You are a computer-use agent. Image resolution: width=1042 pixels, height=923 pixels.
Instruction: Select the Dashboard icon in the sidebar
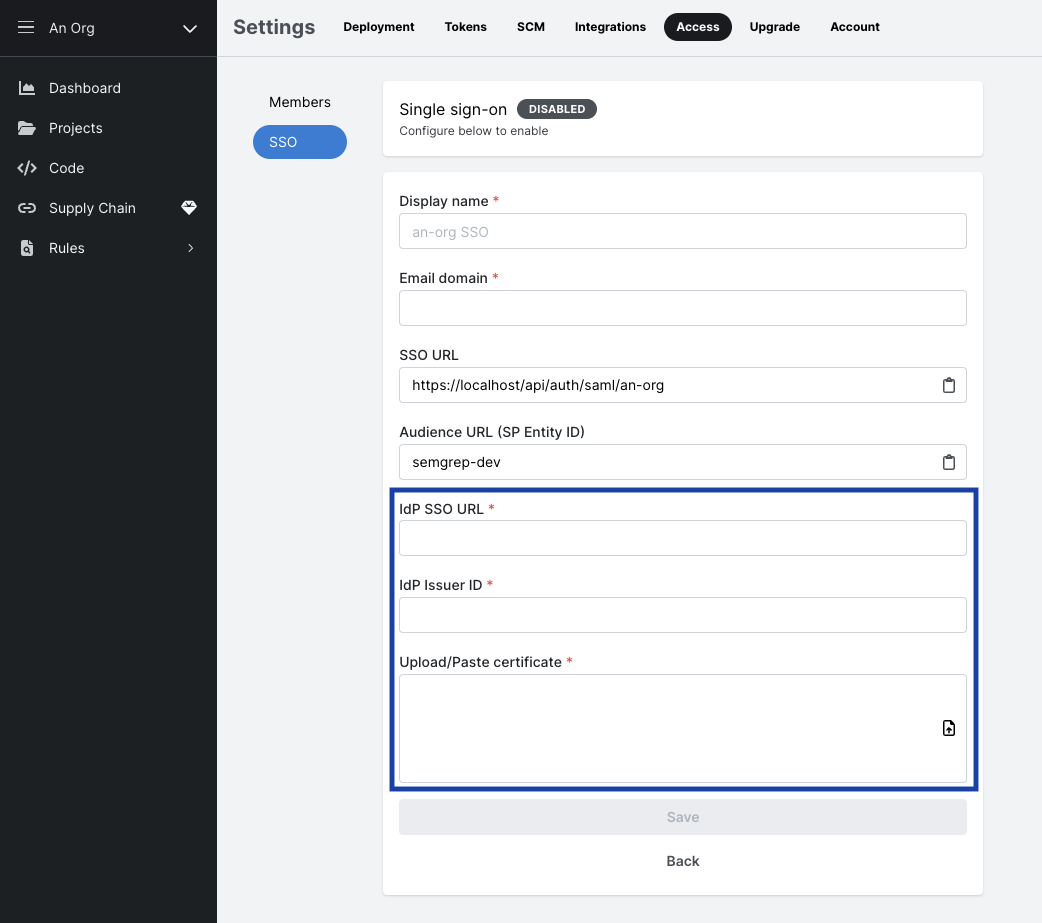tap(28, 88)
